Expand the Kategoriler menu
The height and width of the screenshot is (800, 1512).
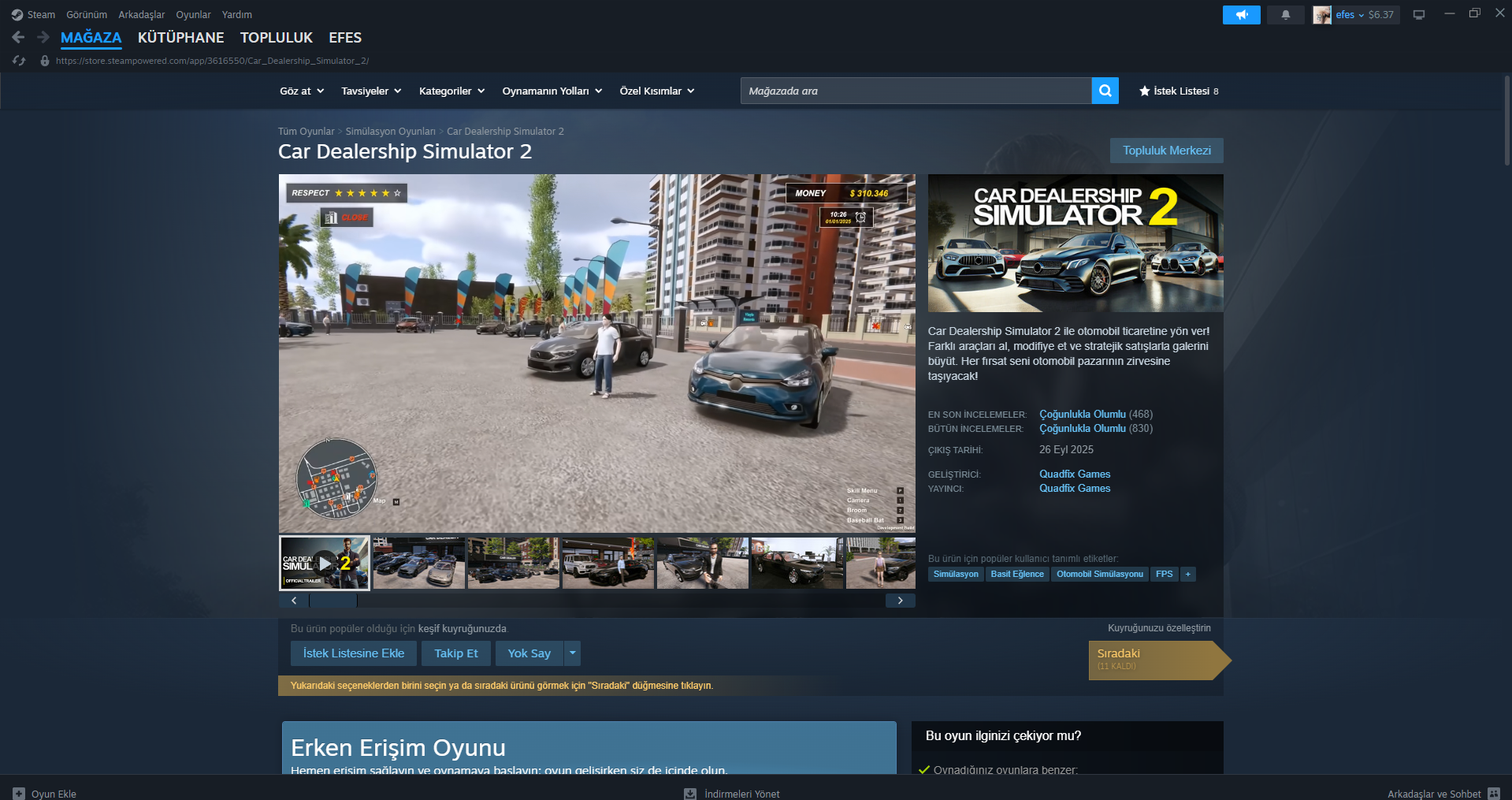point(452,91)
